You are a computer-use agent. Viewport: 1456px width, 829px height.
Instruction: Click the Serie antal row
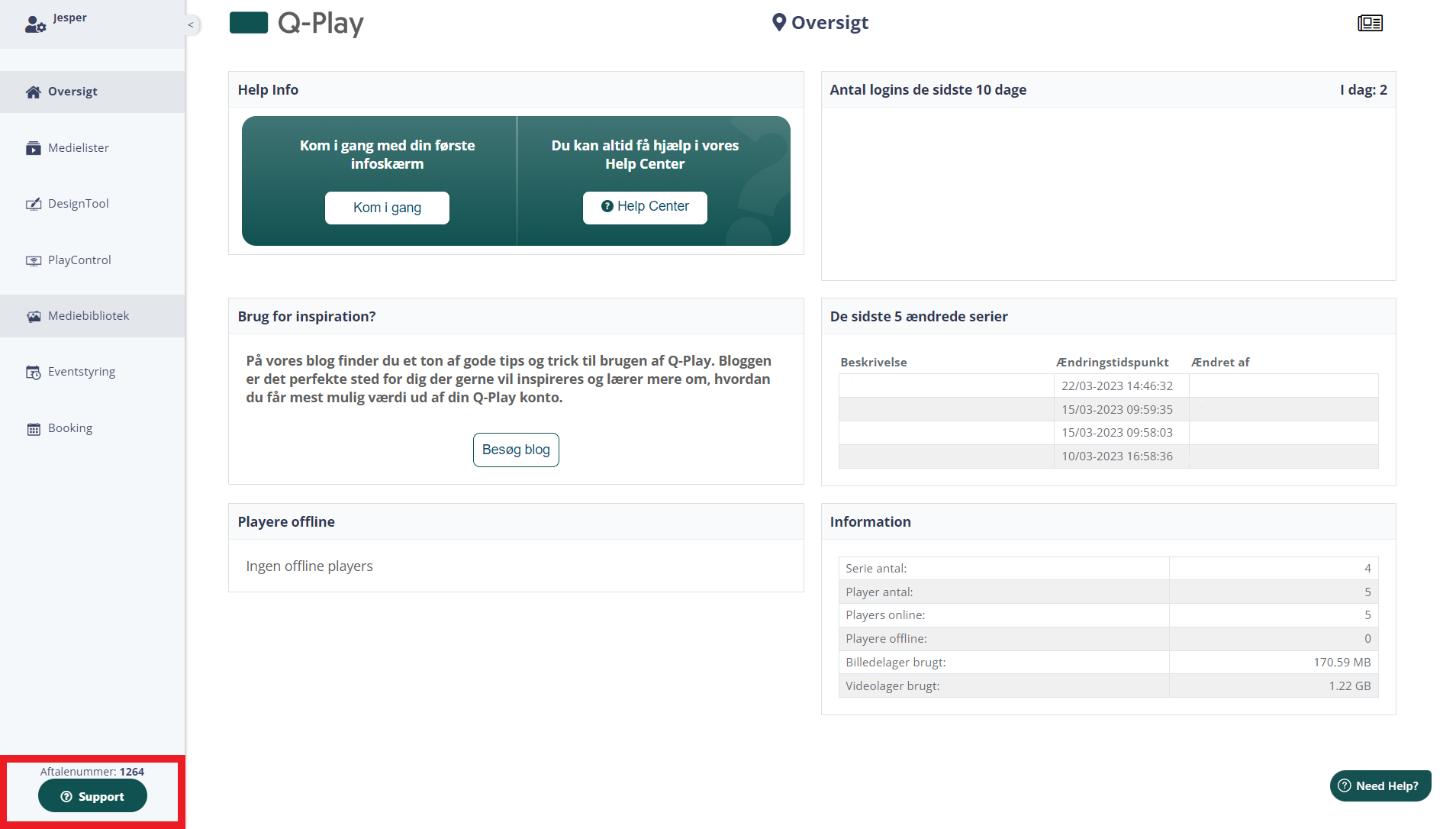pos(1108,569)
